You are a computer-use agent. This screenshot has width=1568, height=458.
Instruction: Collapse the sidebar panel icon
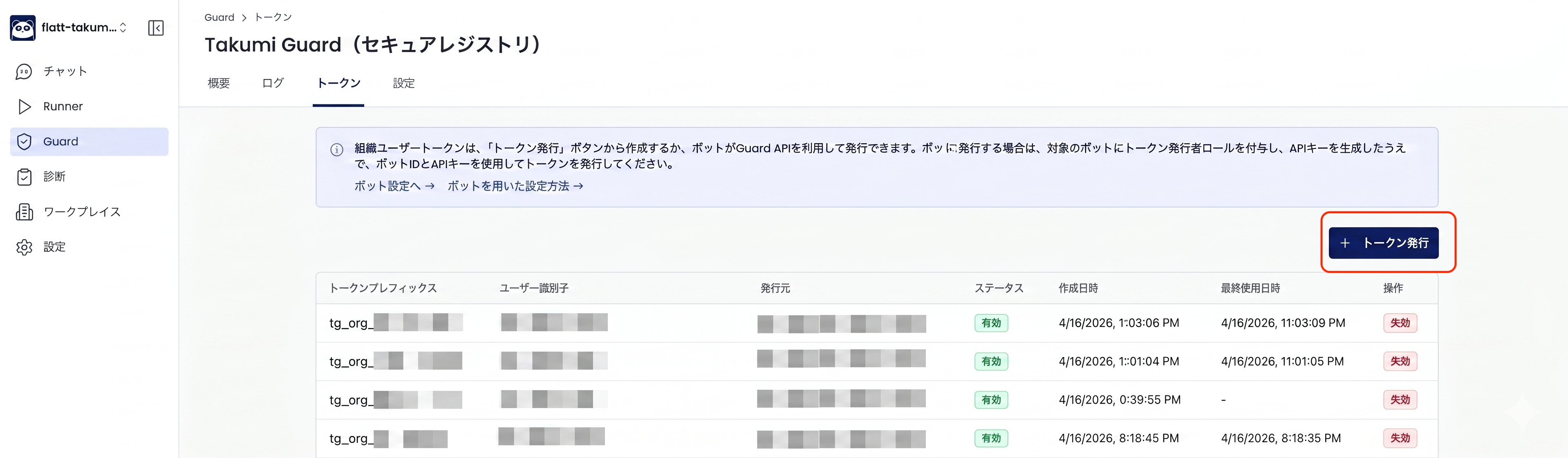[x=156, y=28]
